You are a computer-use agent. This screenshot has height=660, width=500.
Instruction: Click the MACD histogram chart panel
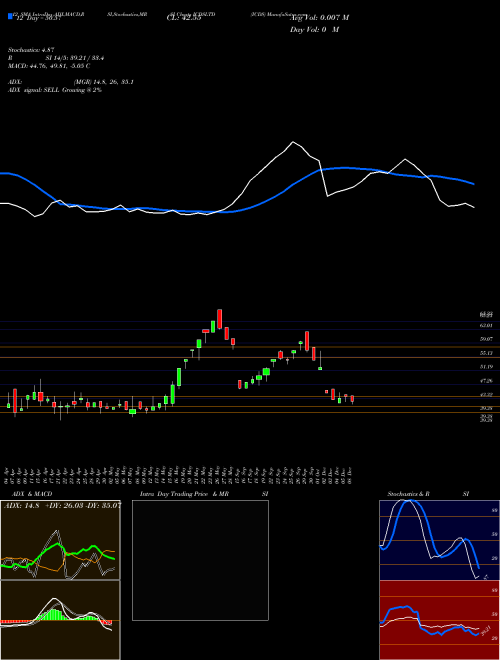pos(60,620)
